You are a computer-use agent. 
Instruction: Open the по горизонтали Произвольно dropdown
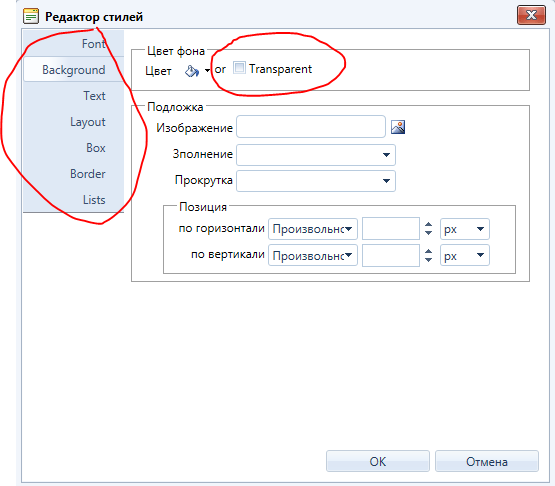coord(313,229)
